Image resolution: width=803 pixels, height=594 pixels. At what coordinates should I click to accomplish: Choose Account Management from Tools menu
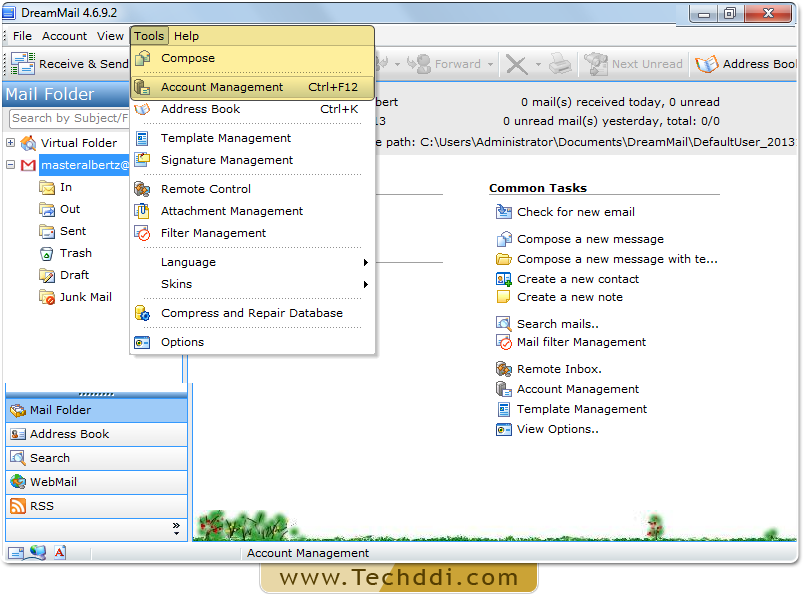[252, 87]
